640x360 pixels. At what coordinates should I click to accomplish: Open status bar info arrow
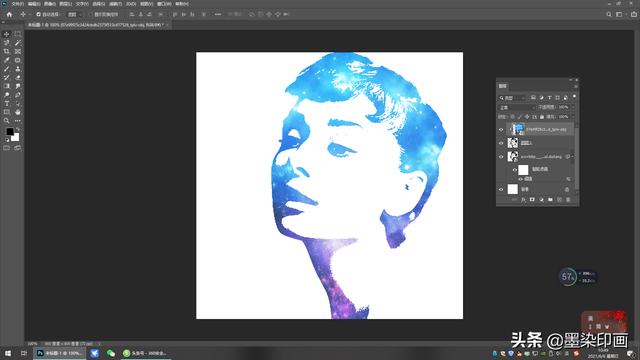tap(99, 344)
